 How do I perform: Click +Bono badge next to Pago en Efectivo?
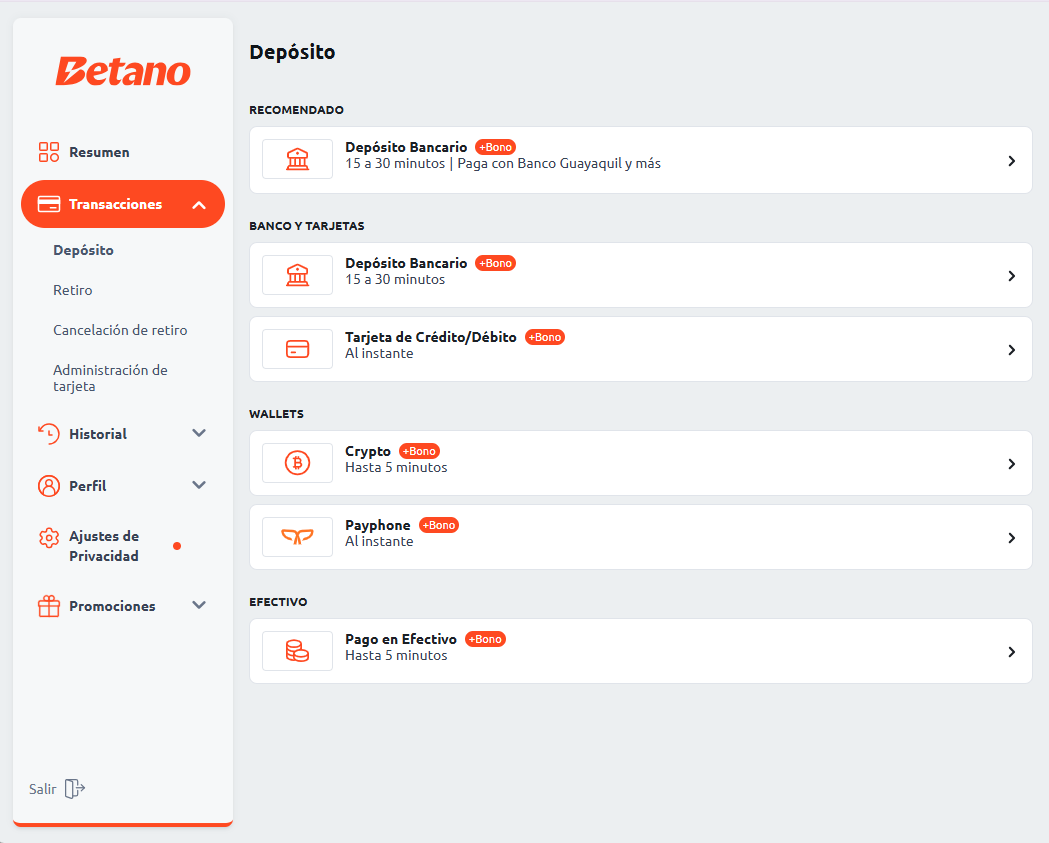click(486, 640)
